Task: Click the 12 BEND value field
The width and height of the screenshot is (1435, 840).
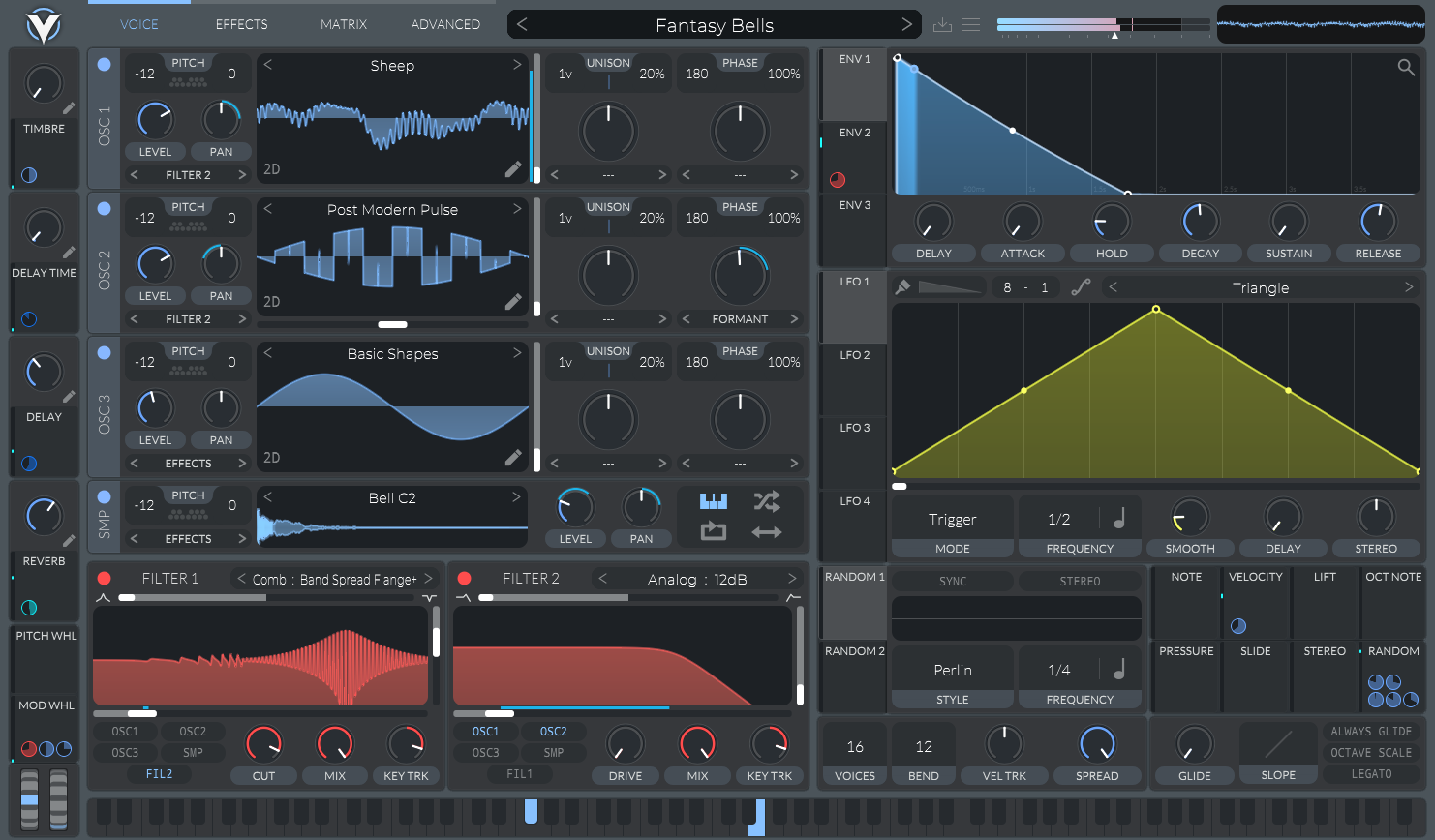Action: 924,747
